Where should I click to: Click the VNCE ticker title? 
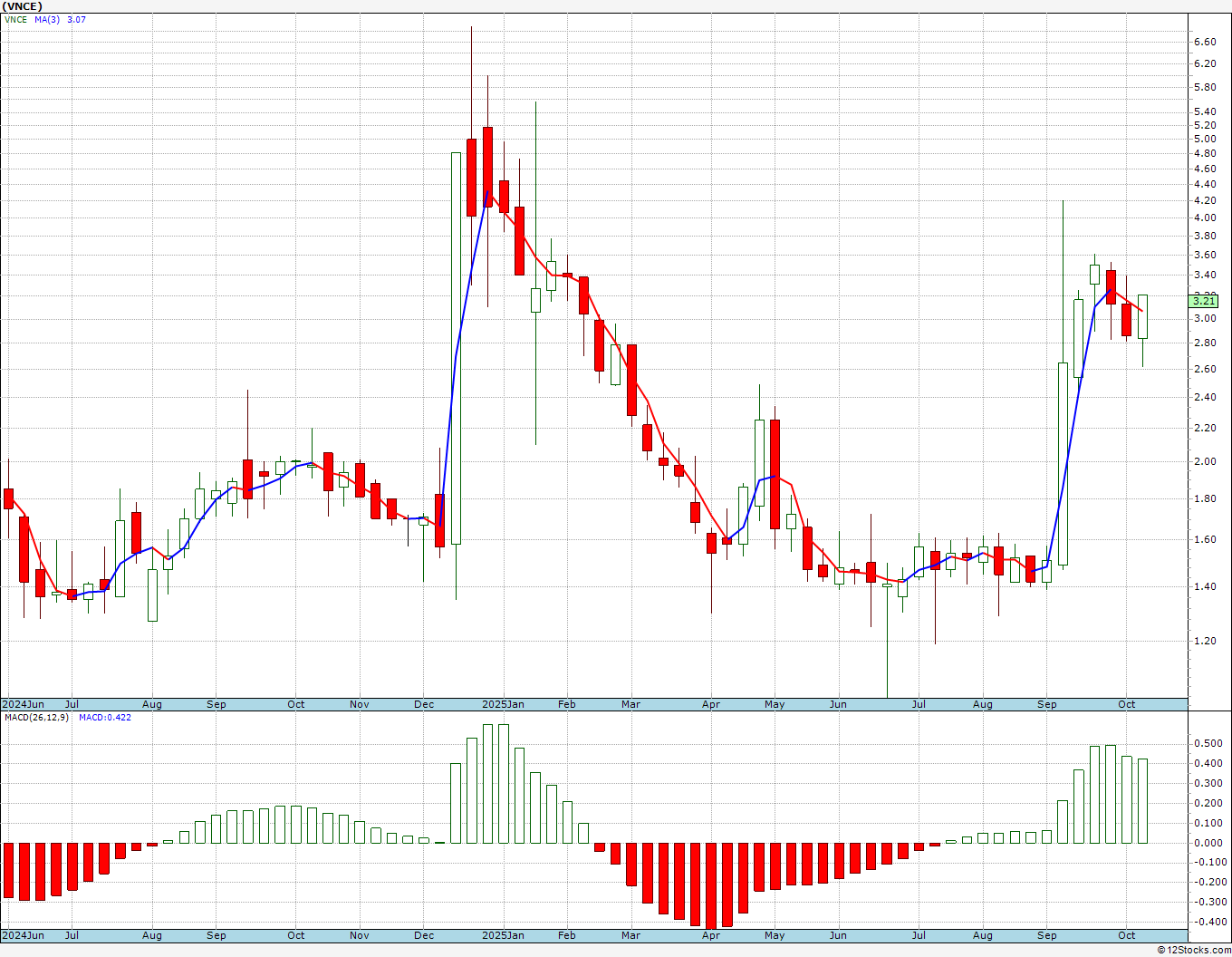coord(22,6)
